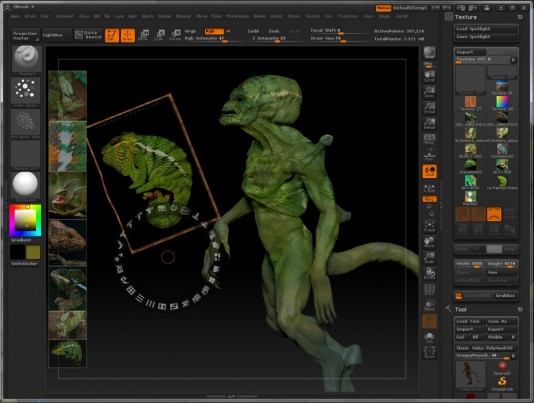
Task: Toggle Transp transparency button
Action: pyautogui.click(x=429, y=305)
